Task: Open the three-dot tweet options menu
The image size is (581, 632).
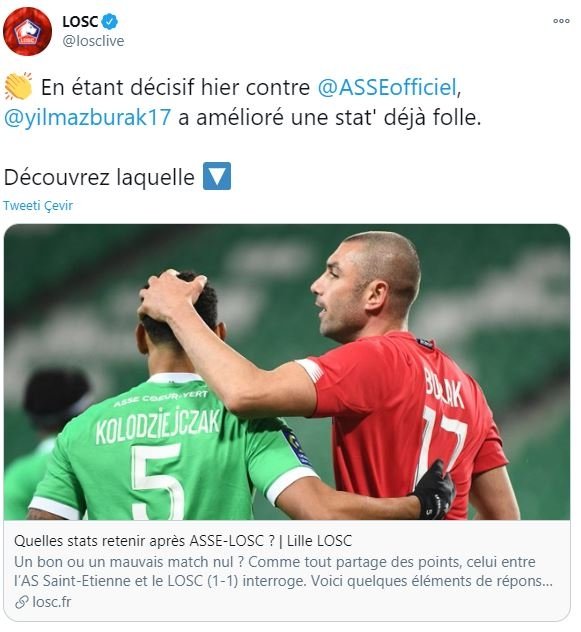Action: 561,21
